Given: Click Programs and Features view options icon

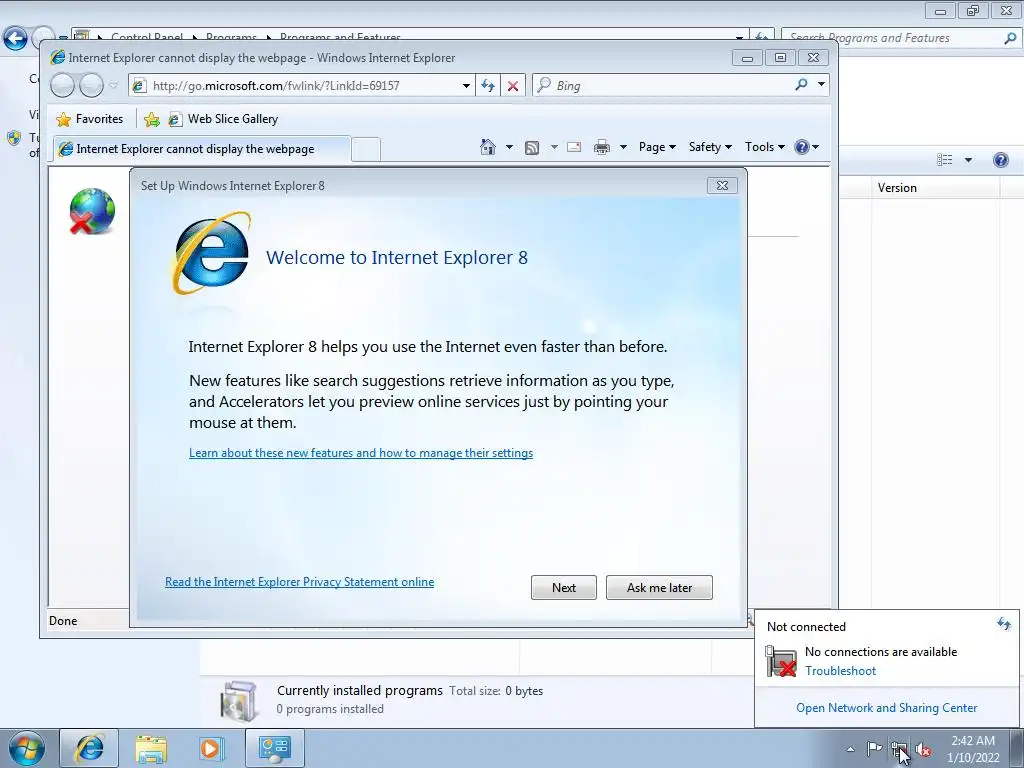Looking at the screenshot, I should click(944, 160).
